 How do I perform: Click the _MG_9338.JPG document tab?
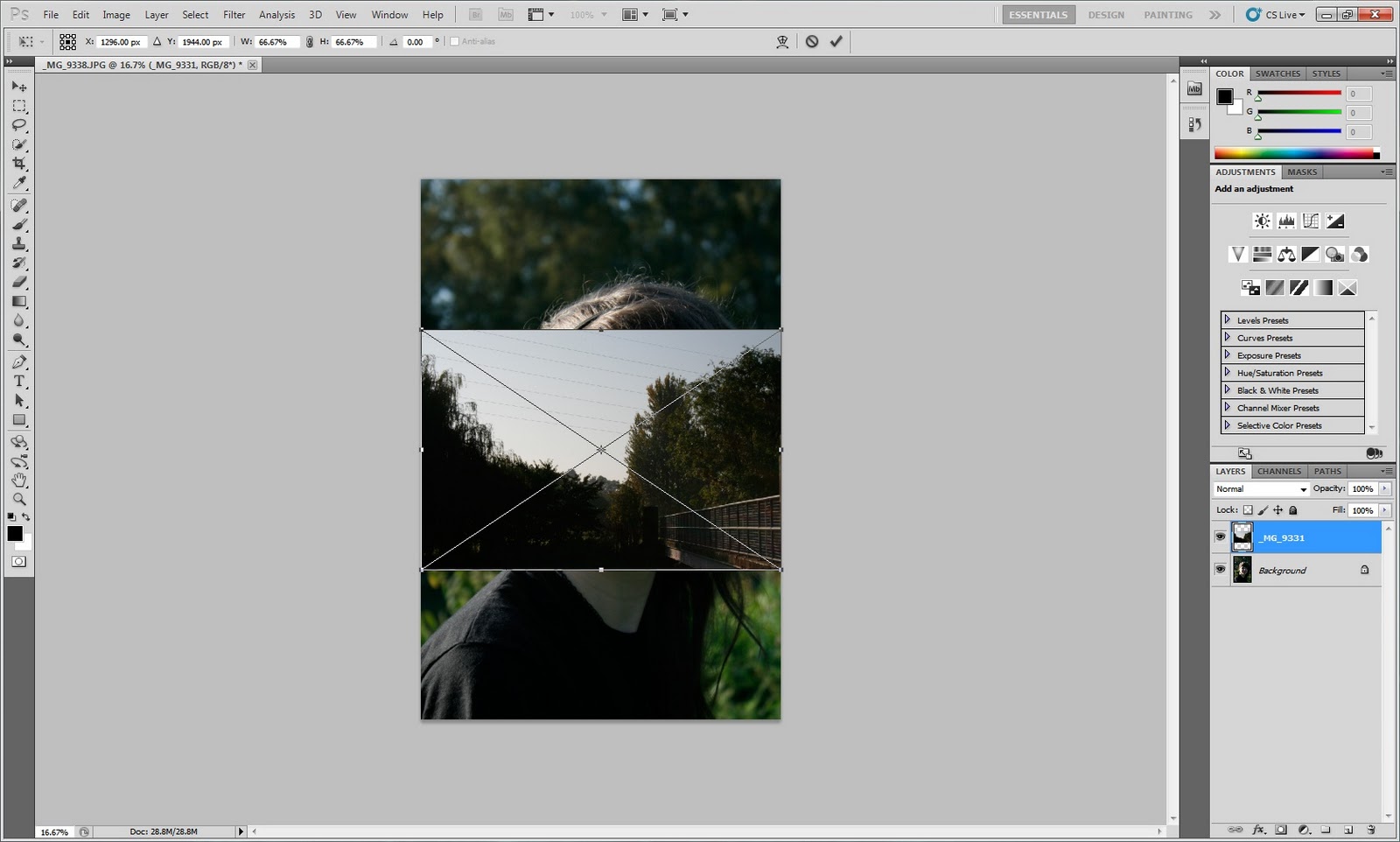[x=140, y=64]
